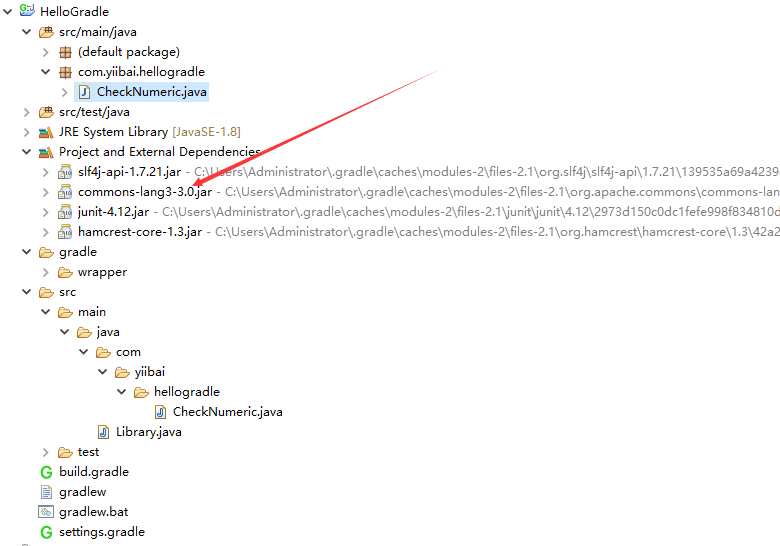This screenshot has width=780, height=546.
Task: Collapse the com.yiibai.hellogradle package
Action: click(46, 72)
